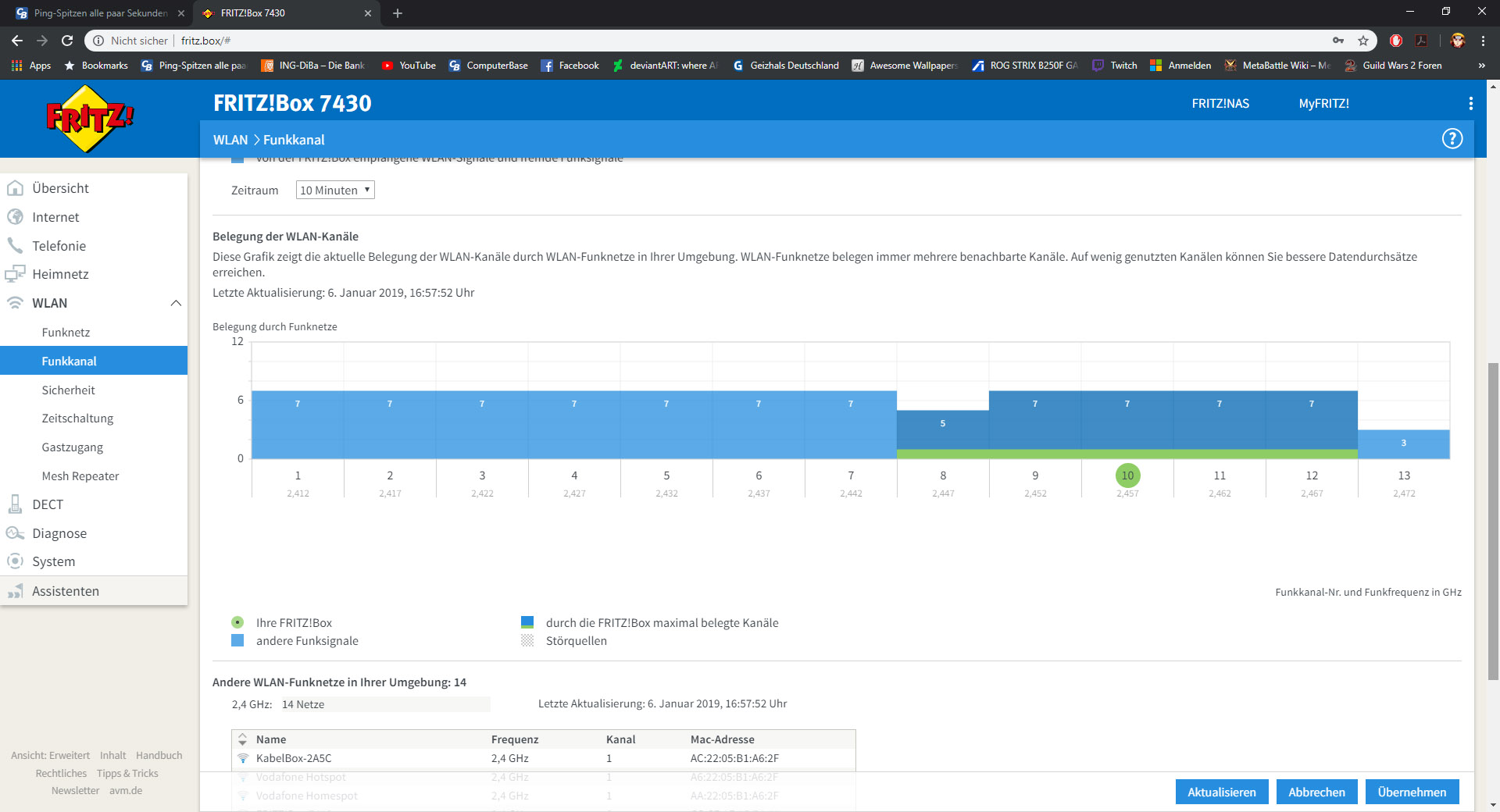Open the Funknetz submenu item
Viewport: 1500px width, 812px height.
tap(66, 333)
